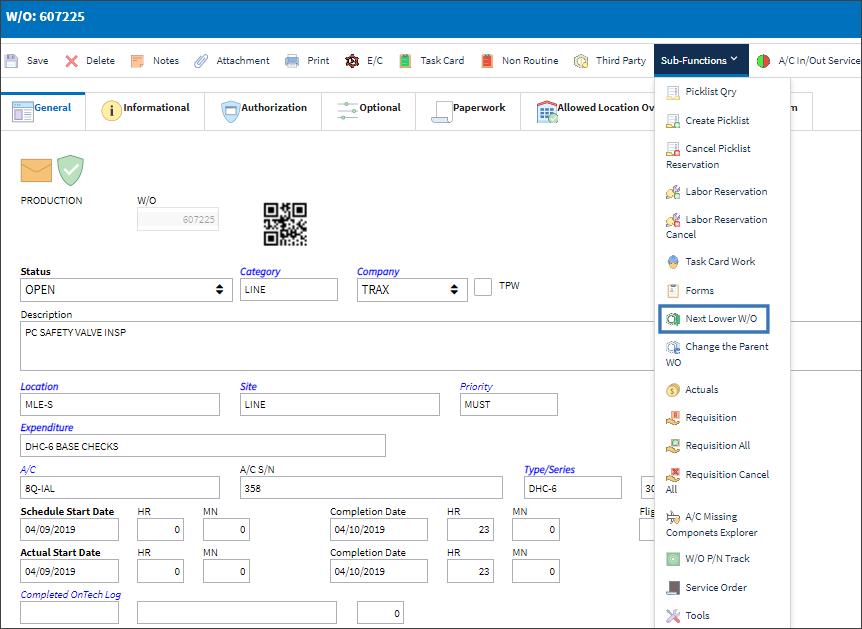Click the Schedule Start Date field
The image size is (862, 629).
[x=69, y=529]
